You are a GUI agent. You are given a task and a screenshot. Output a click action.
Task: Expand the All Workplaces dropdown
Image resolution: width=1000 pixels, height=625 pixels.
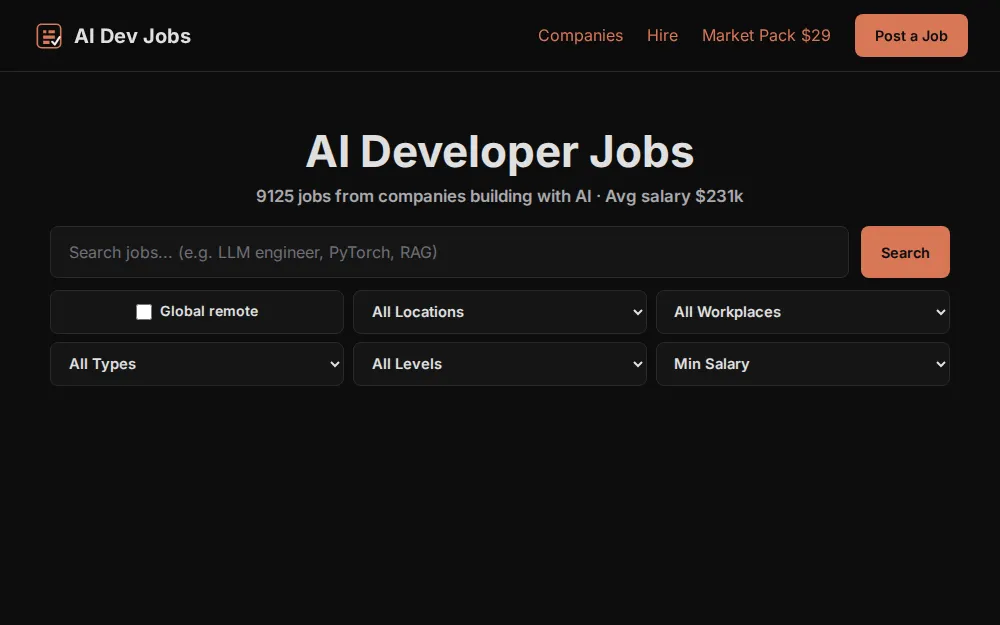click(802, 312)
